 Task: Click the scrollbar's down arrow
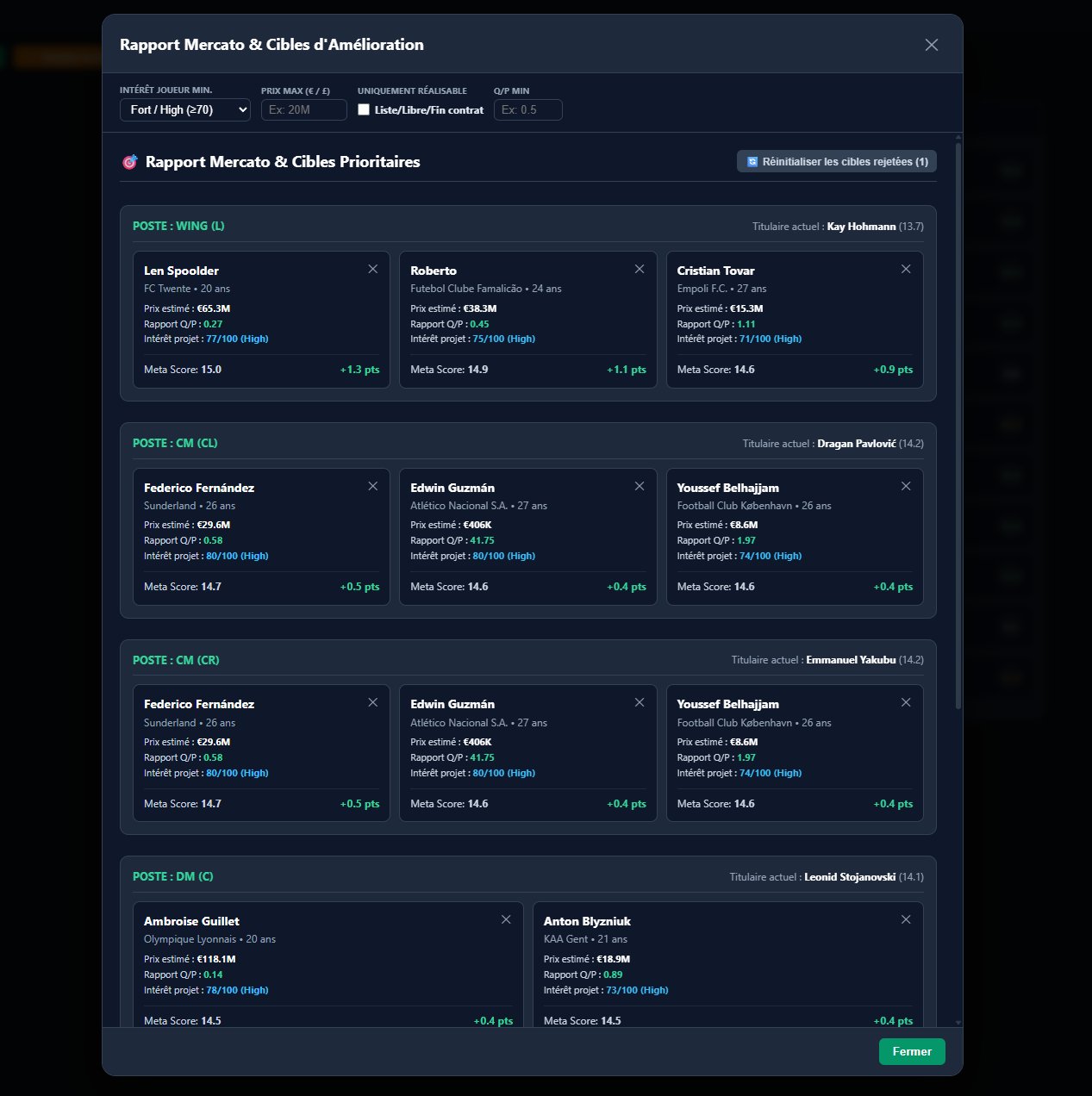click(958, 1022)
